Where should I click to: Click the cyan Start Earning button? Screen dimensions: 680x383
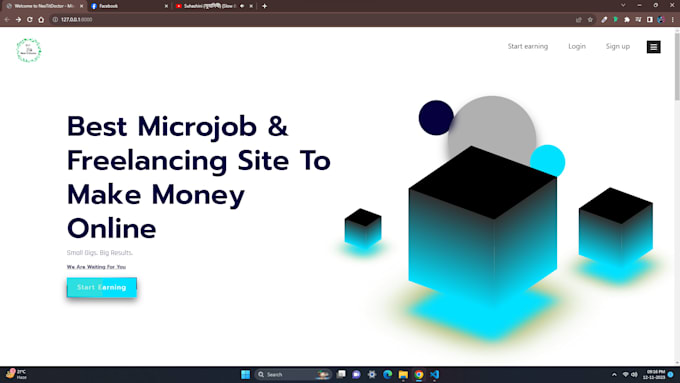tap(102, 287)
